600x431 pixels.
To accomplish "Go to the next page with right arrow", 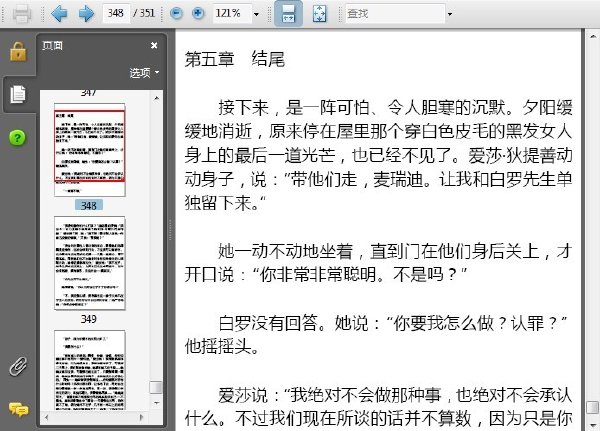I will (86, 13).
